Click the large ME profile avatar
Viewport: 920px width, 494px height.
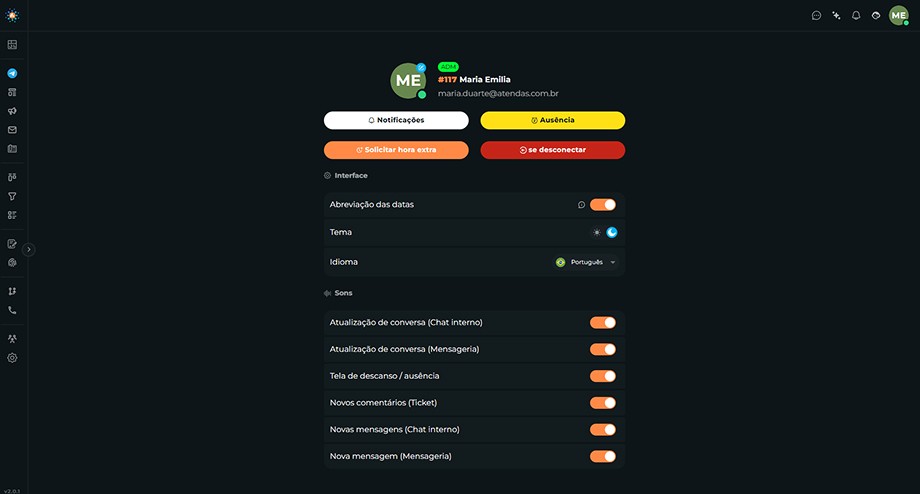pyautogui.click(x=408, y=81)
